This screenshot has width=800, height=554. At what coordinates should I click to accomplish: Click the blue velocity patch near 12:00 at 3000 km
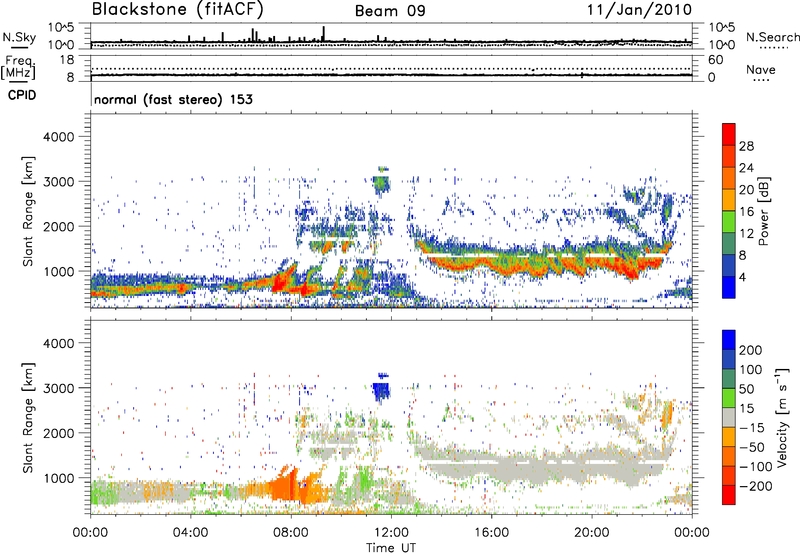point(381,391)
